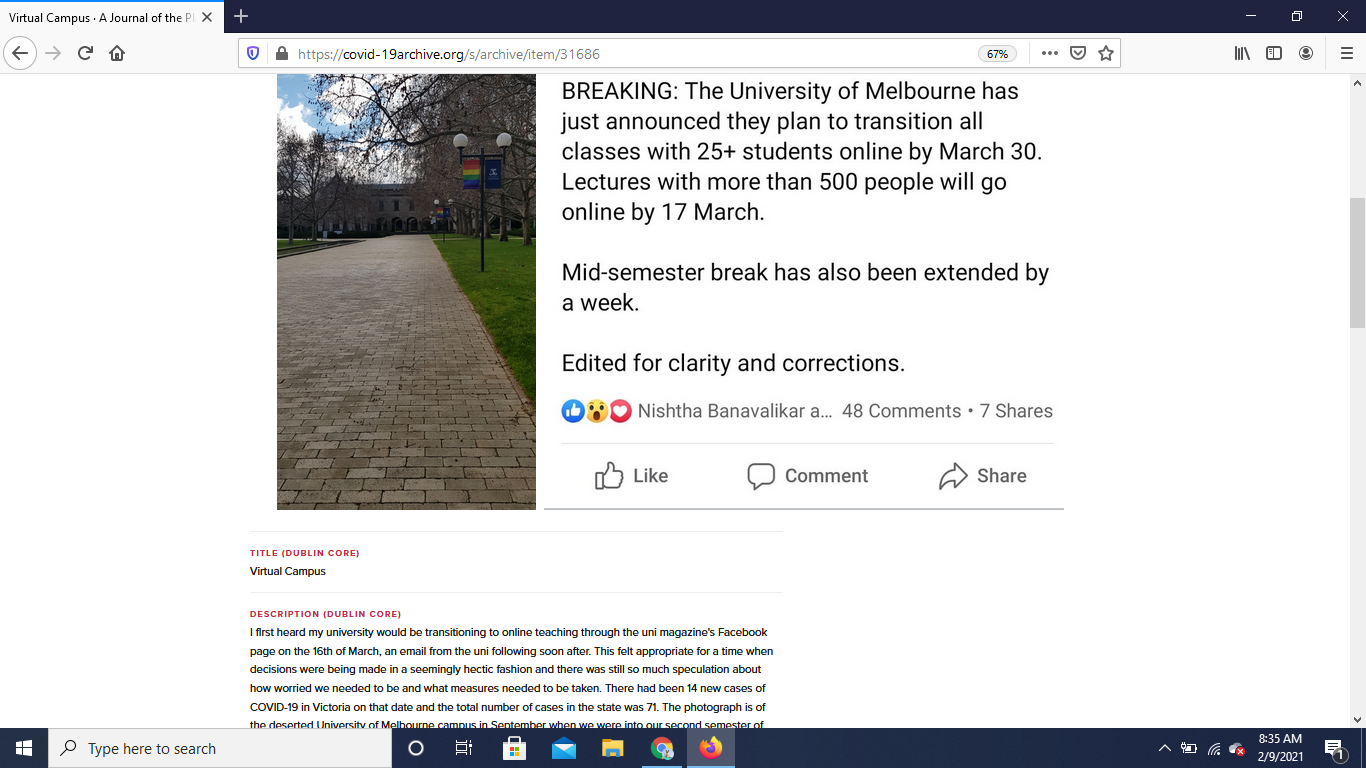This screenshot has width=1366, height=768.
Task: Click the browser Reload button
Action: click(x=85, y=54)
